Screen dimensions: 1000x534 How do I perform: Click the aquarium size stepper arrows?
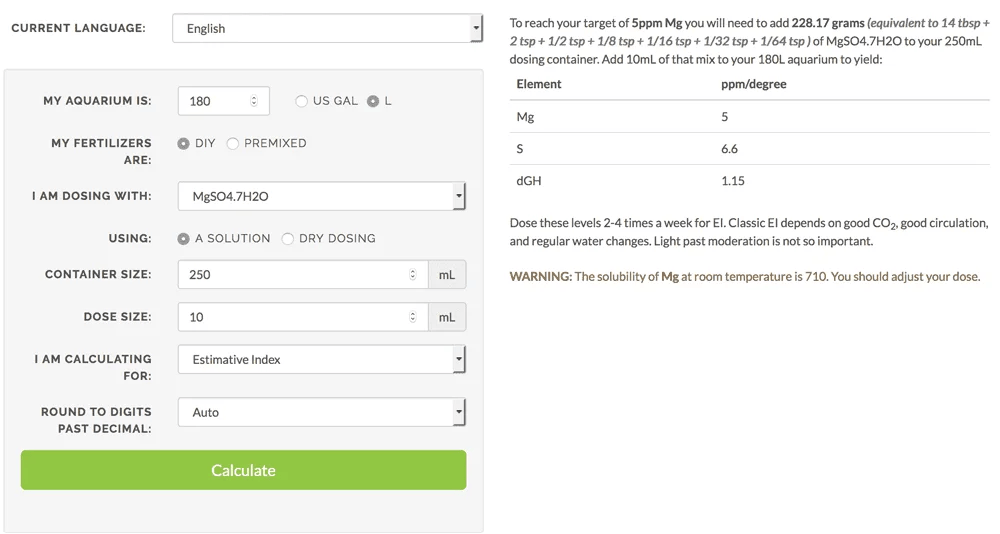coord(254,101)
